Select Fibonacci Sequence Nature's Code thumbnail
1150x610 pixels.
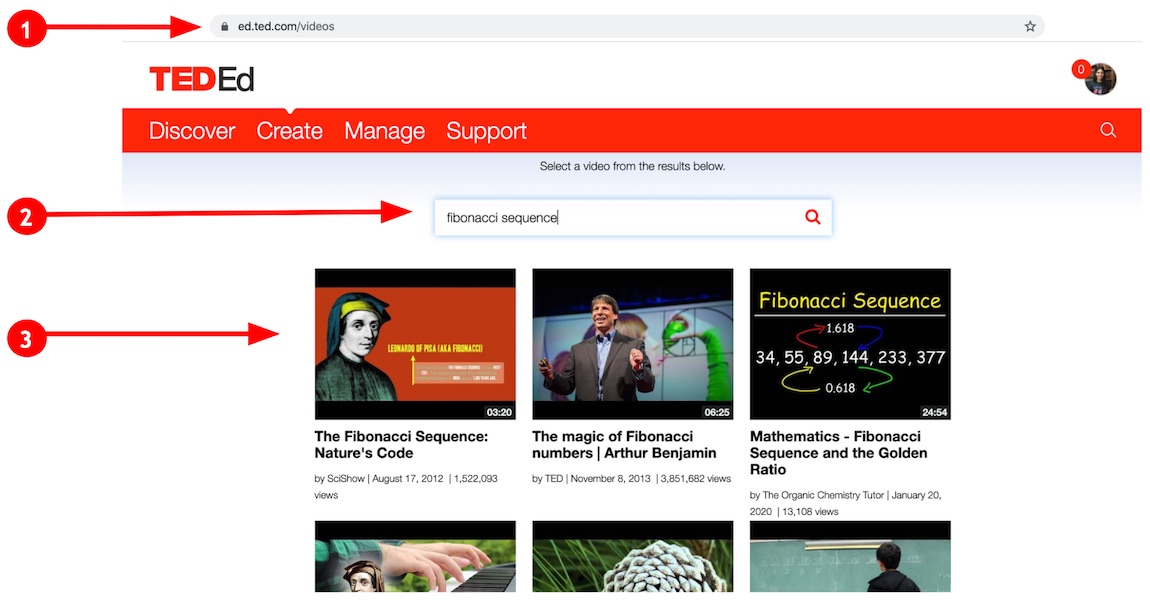click(415, 344)
